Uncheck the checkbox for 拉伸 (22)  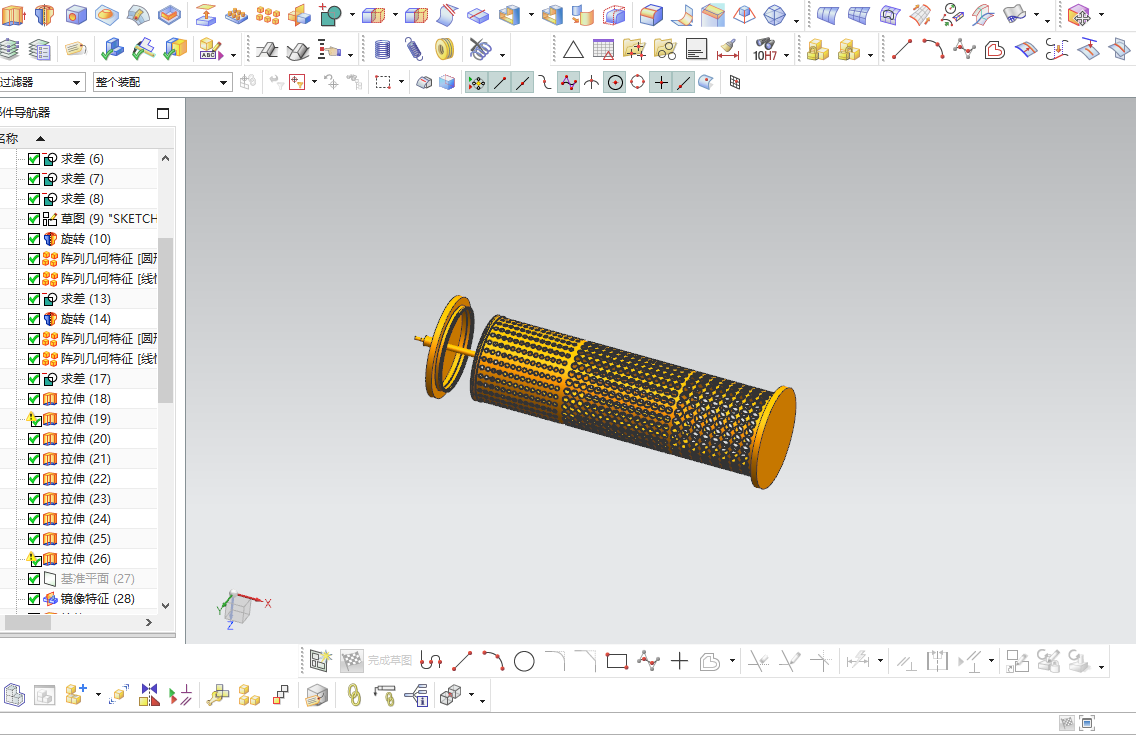tap(34, 479)
